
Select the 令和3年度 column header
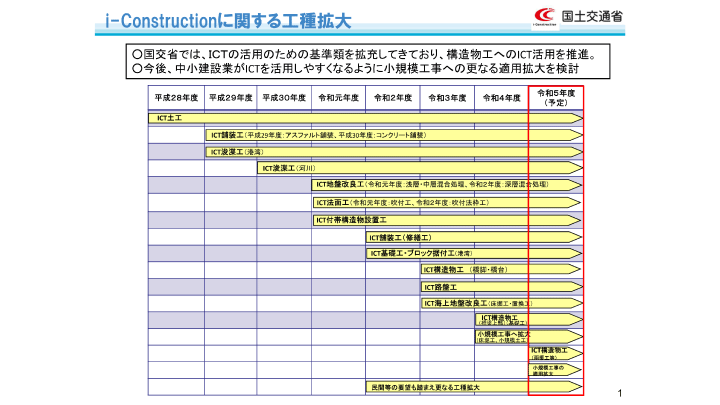447,98
